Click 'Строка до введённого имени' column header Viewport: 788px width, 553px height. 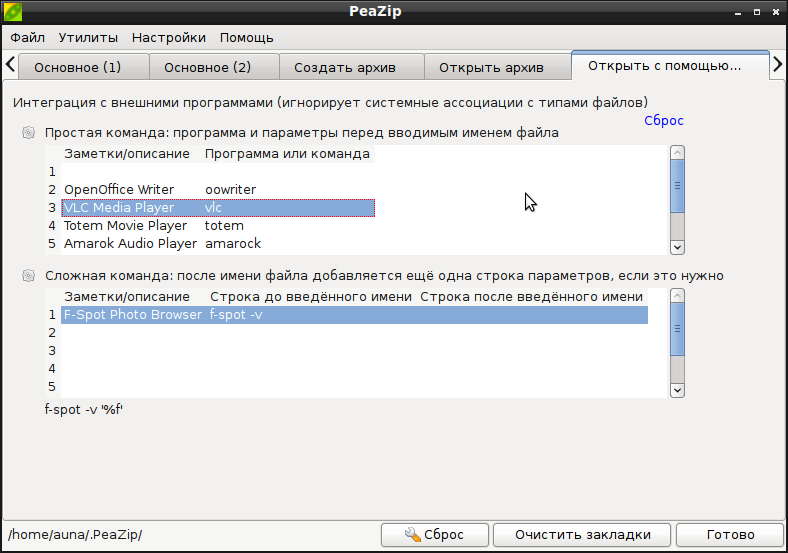pyautogui.click(x=311, y=297)
